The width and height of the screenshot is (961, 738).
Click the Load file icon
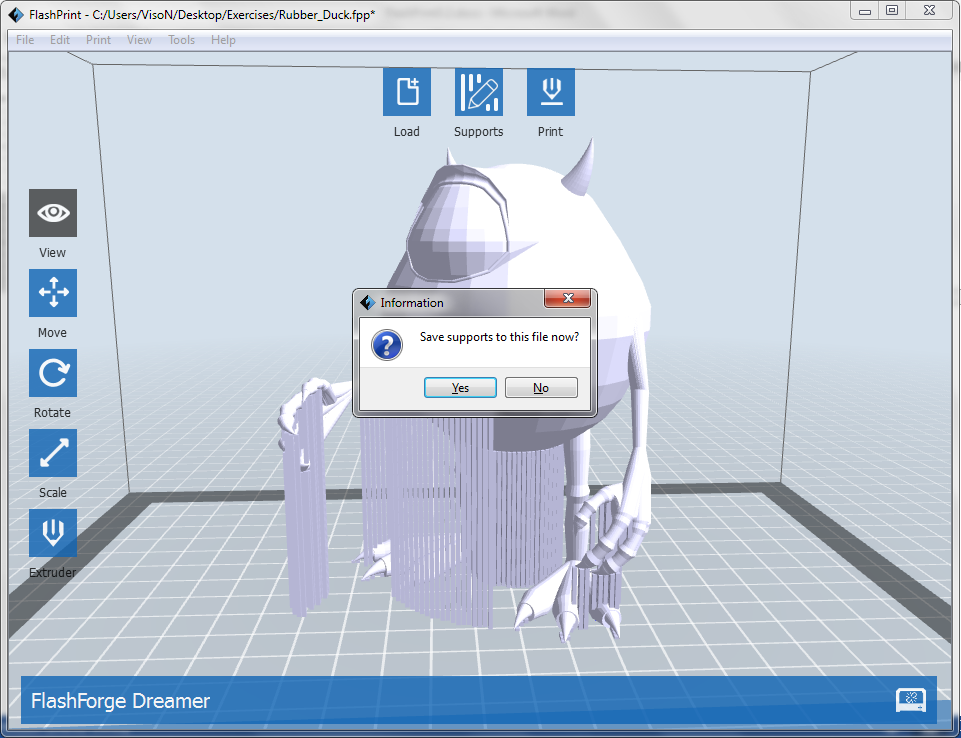407,92
